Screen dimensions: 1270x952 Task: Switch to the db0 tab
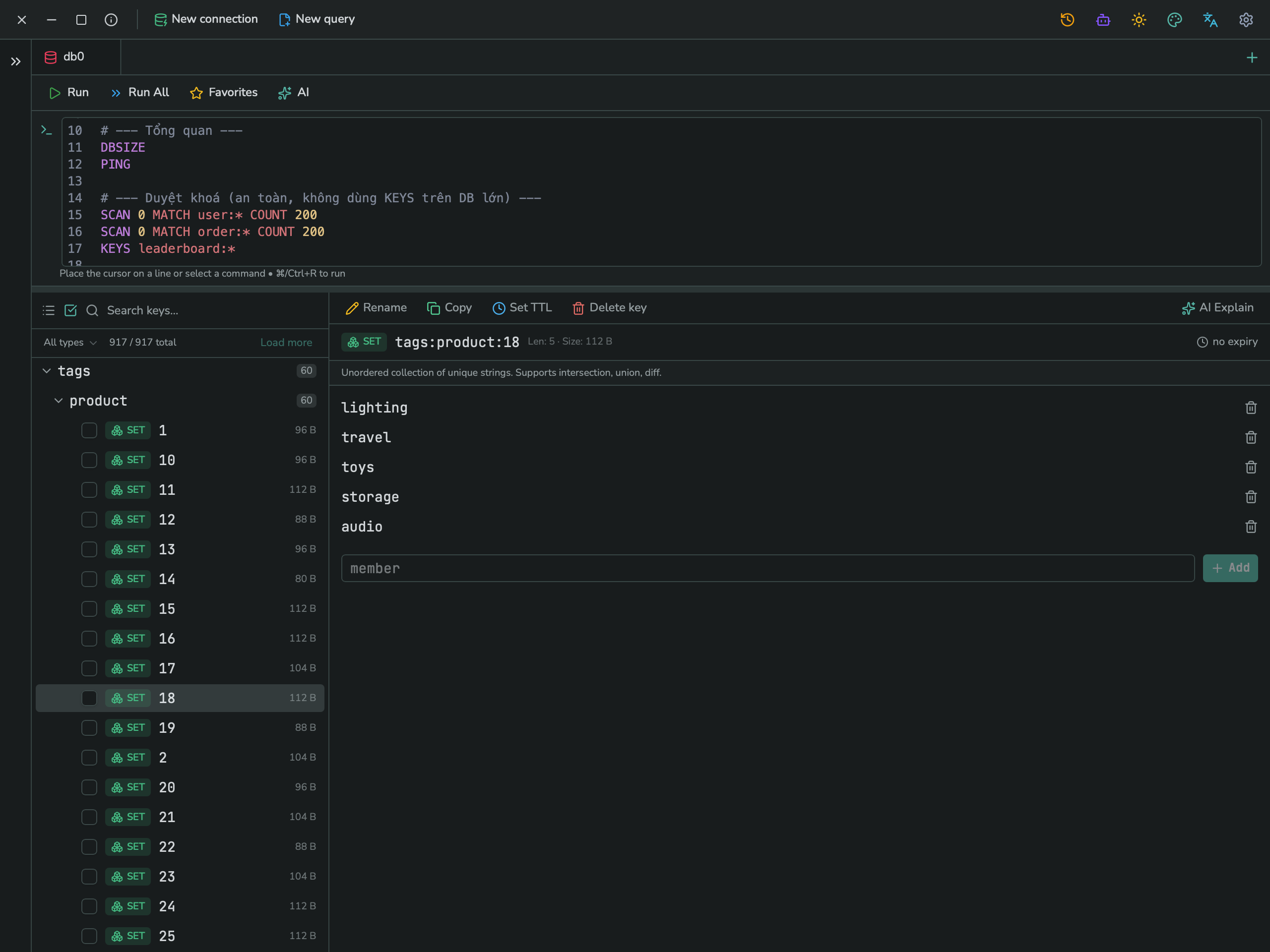click(x=75, y=57)
